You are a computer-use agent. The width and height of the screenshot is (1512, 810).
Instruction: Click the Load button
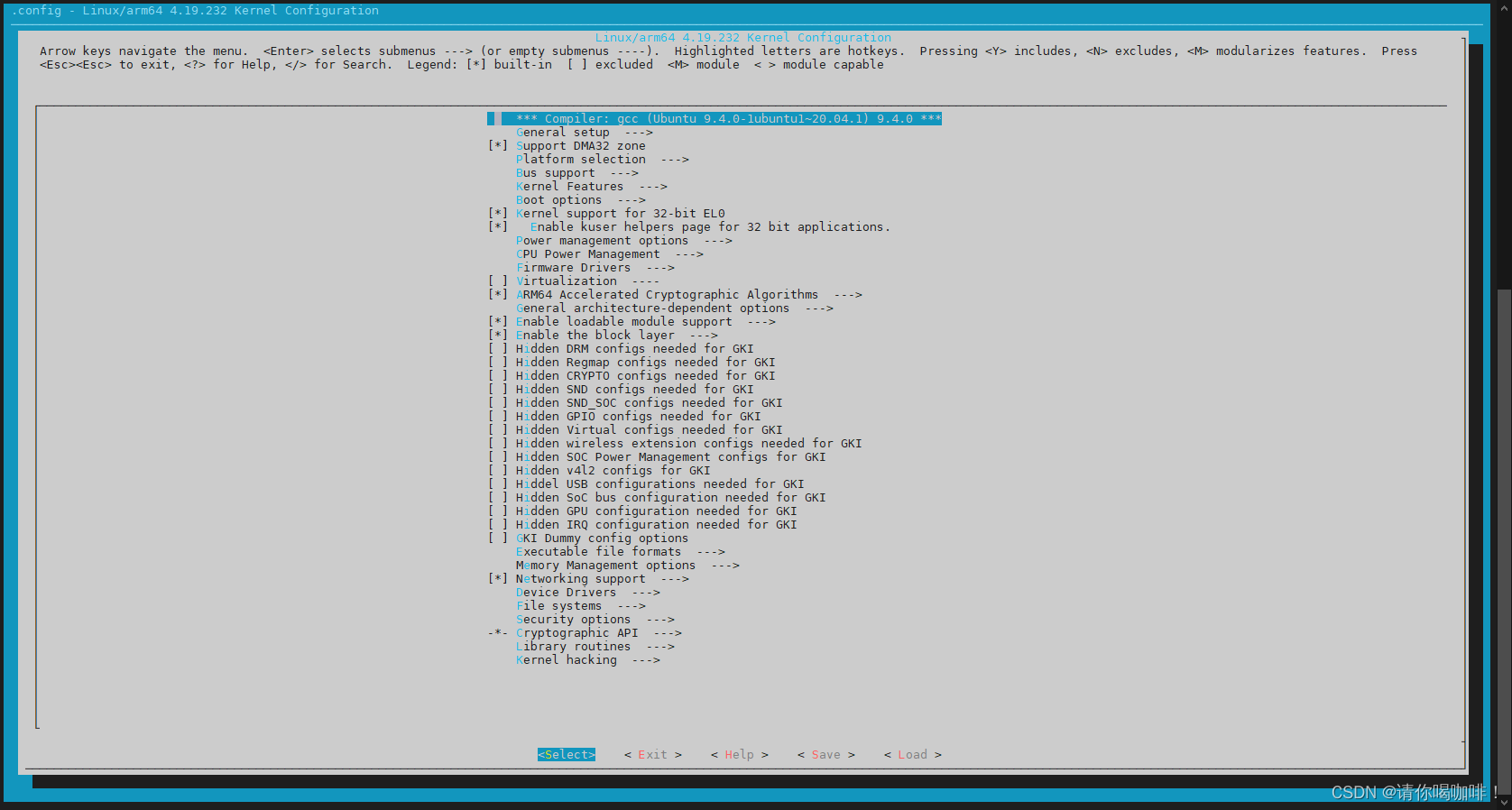[913, 755]
